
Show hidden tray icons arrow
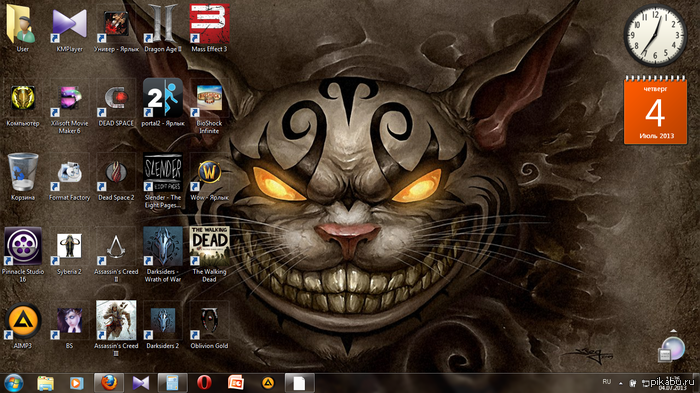click(621, 383)
